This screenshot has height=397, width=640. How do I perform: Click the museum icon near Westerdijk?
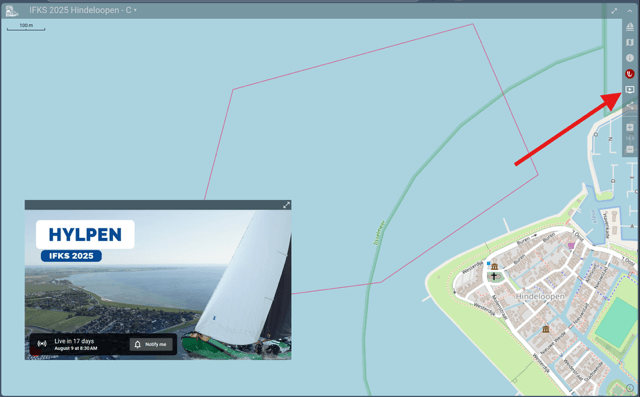494,266
